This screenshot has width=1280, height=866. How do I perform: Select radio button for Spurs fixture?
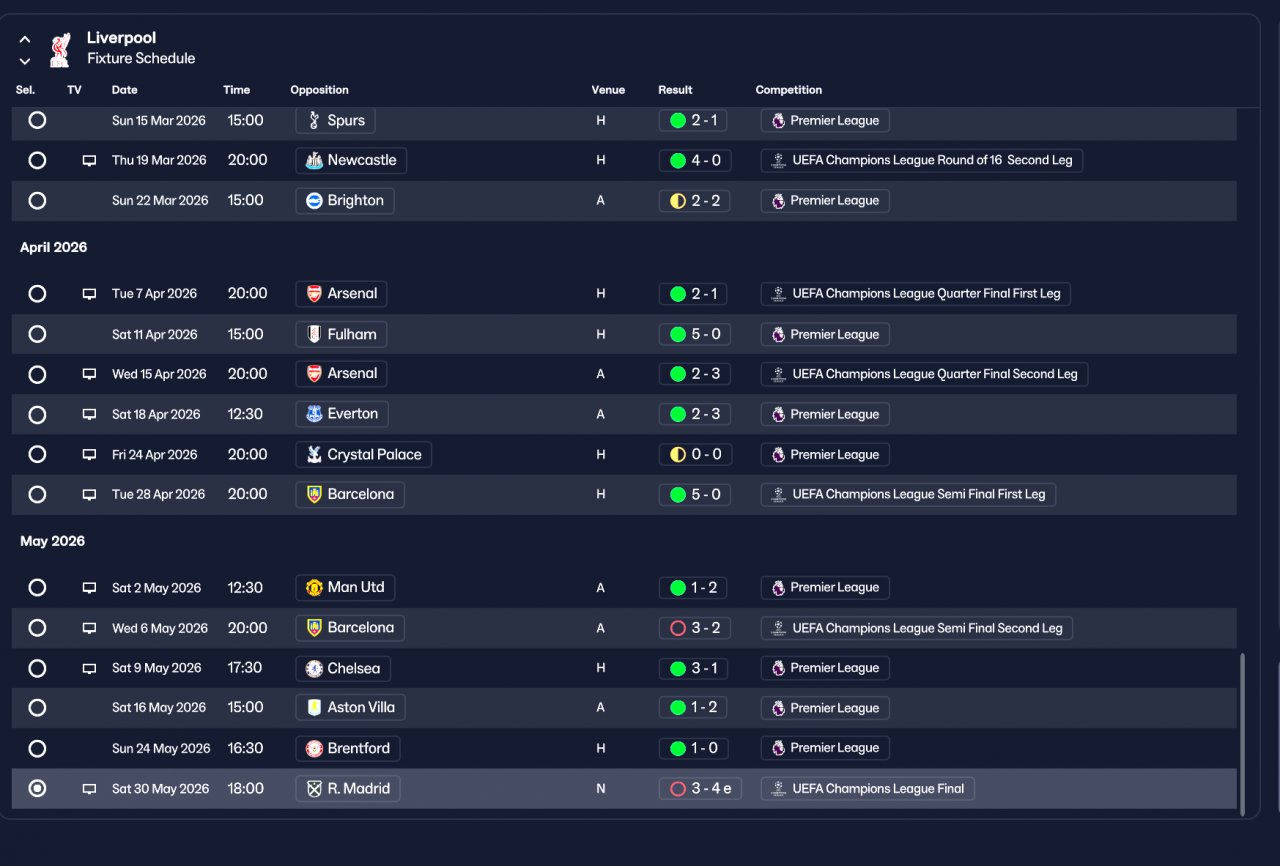pos(37,120)
